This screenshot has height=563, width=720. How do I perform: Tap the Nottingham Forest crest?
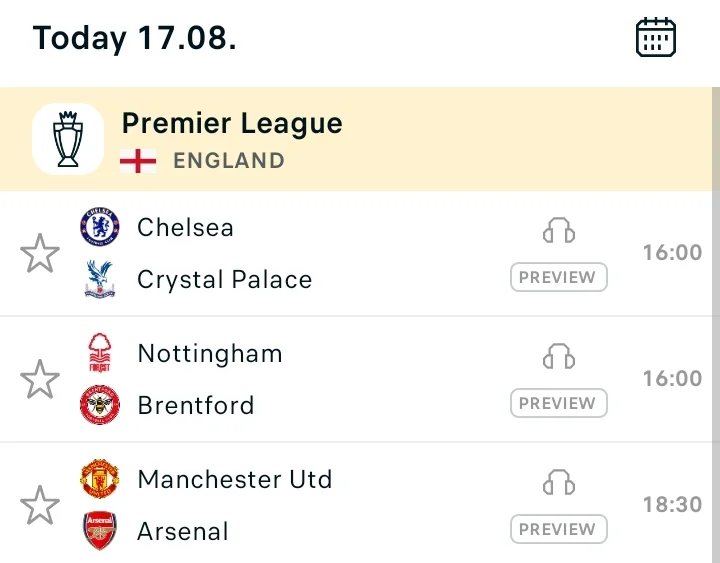click(100, 353)
